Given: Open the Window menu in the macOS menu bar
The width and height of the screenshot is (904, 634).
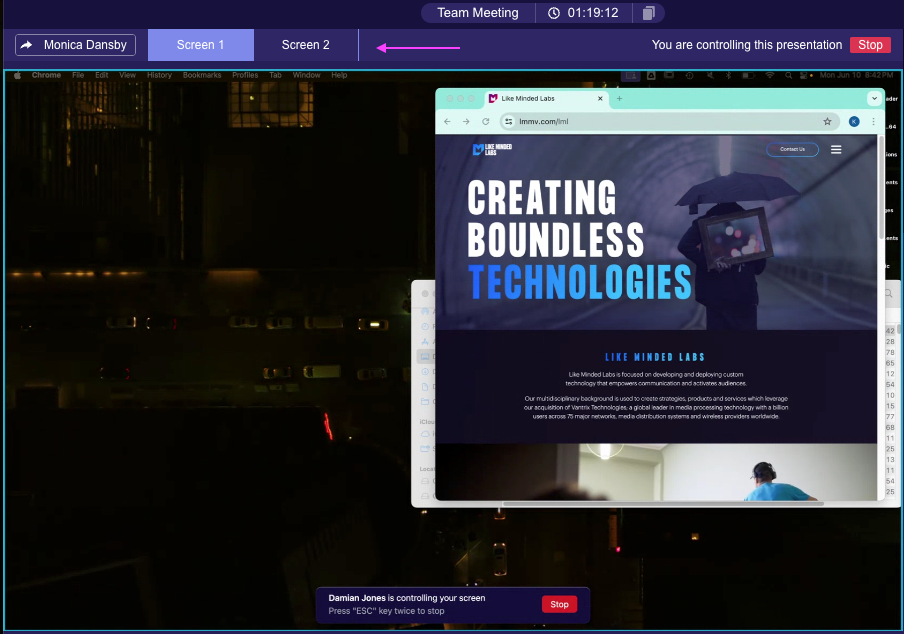Looking at the screenshot, I should pyautogui.click(x=306, y=75).
